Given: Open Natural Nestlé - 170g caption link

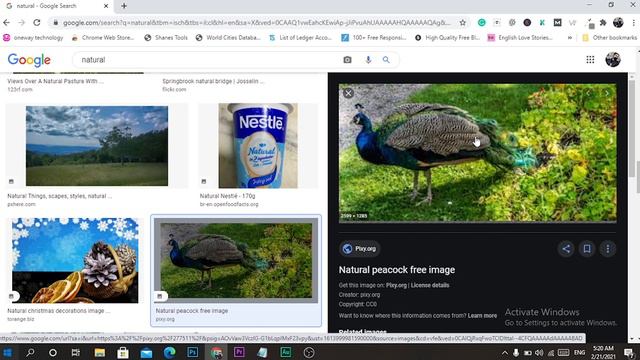Looking at the screenshot, I should (x=227, y=196).
